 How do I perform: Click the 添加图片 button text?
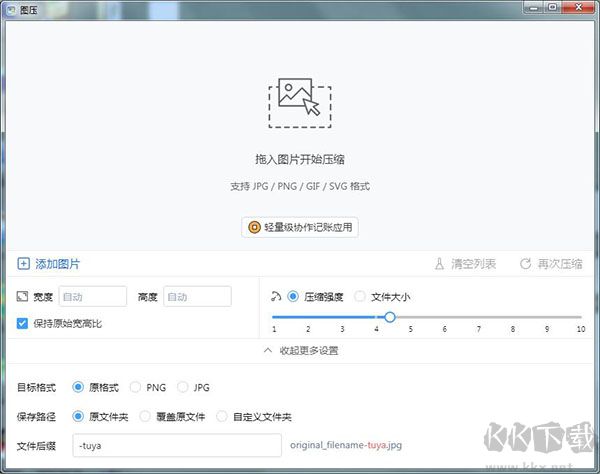pyautogui.click(x=58, y=264)
